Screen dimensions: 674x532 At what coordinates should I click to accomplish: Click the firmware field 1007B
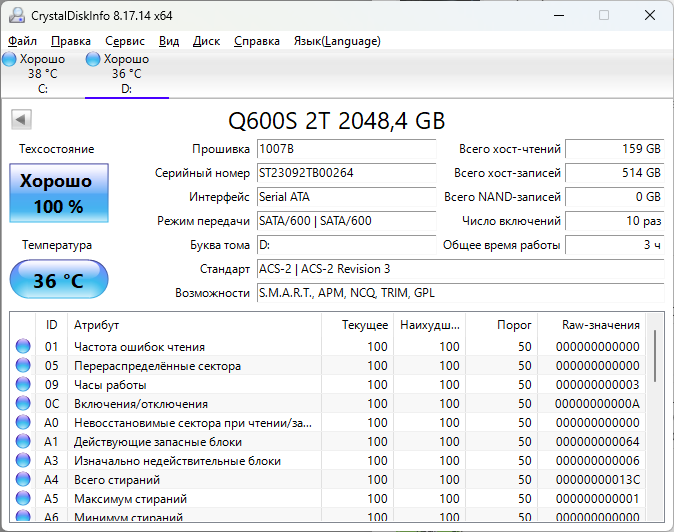point(346,149)
